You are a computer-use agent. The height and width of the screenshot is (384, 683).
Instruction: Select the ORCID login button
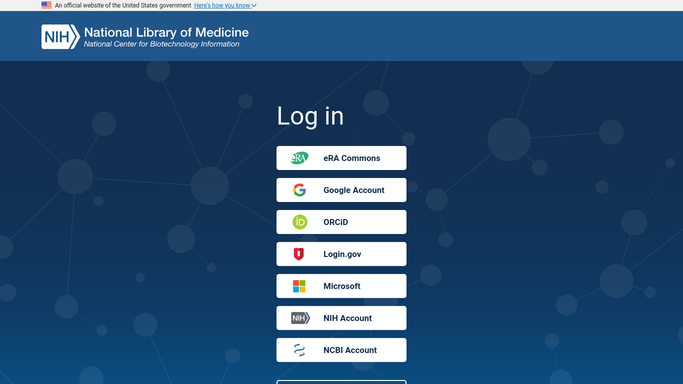coord(341,222)
